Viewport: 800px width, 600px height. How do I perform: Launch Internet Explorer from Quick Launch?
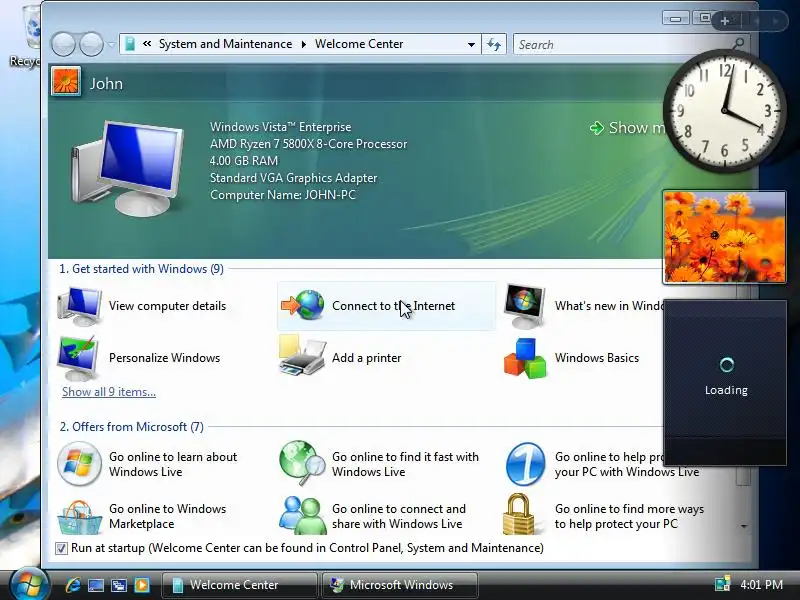pyautogui.click(x=72, y=585)
